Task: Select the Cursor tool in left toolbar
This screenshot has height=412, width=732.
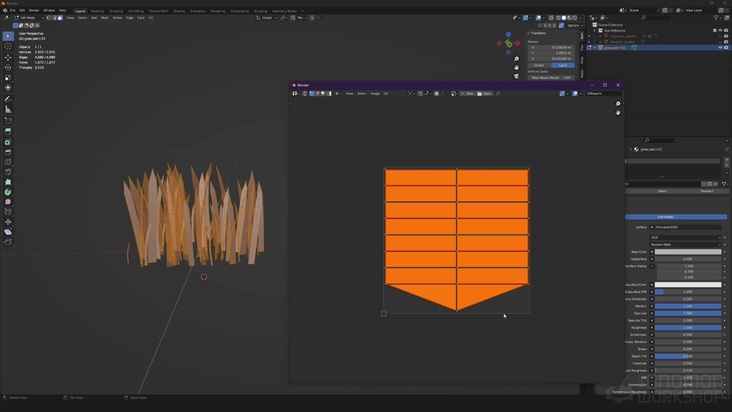Action: coord(8,46)
